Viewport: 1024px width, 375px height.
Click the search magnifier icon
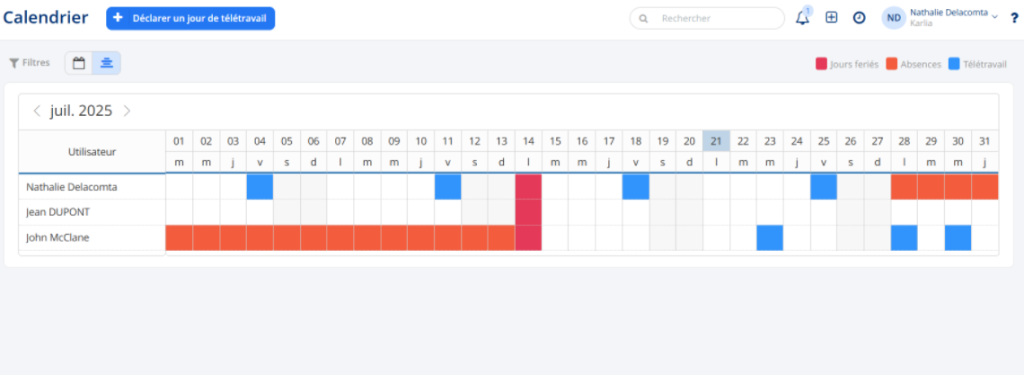click(x=644, y=18)
